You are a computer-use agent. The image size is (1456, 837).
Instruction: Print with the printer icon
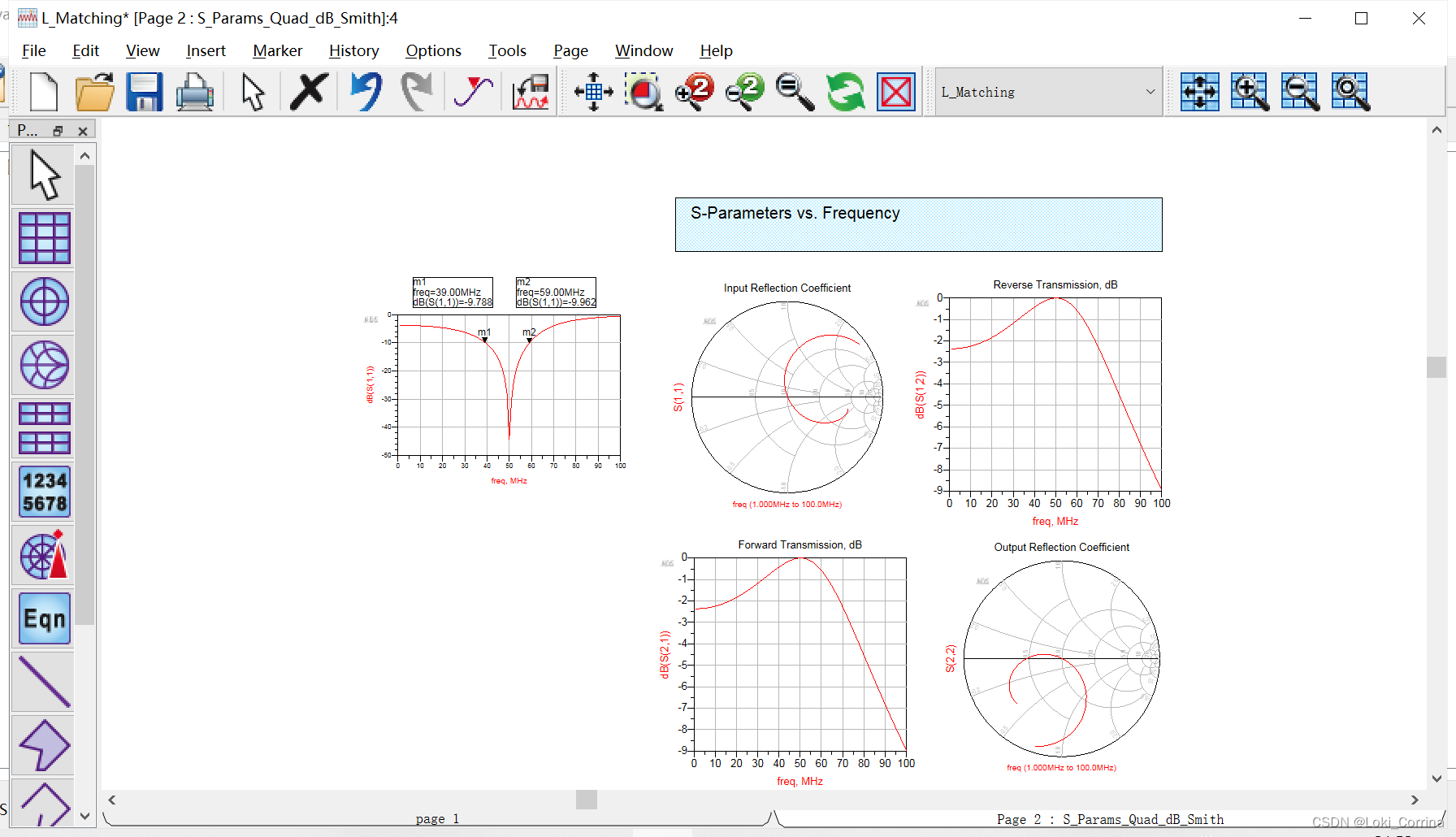pos(195,92)
